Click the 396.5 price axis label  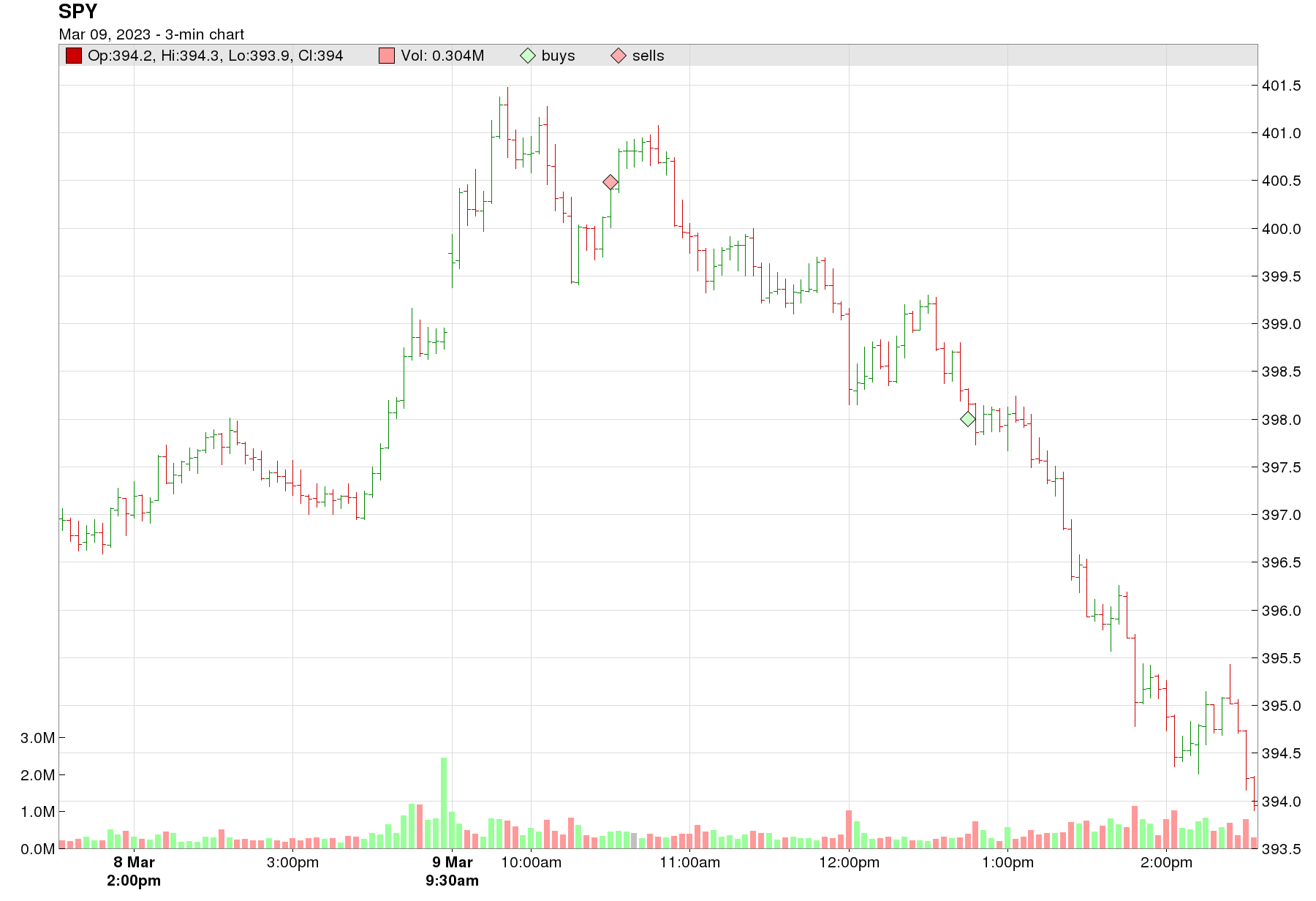coord(1282,562)
